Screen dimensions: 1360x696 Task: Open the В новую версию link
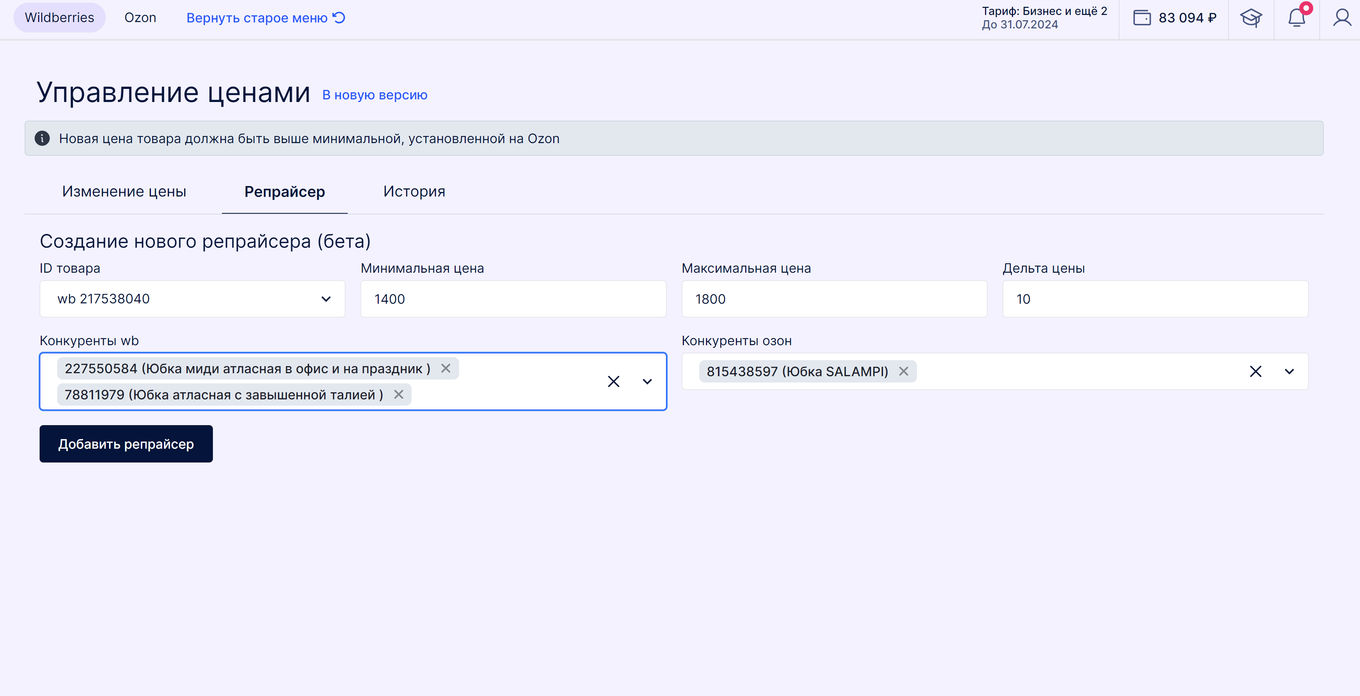[x=374, y=95]
